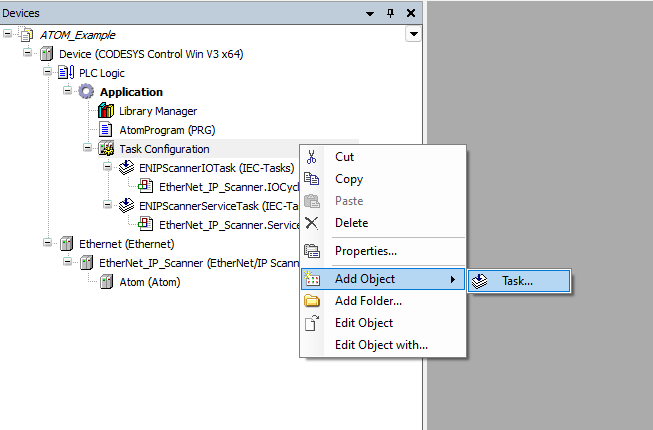Click the EtherNet_IP_Scanner.Service call icon

(145, 224)
